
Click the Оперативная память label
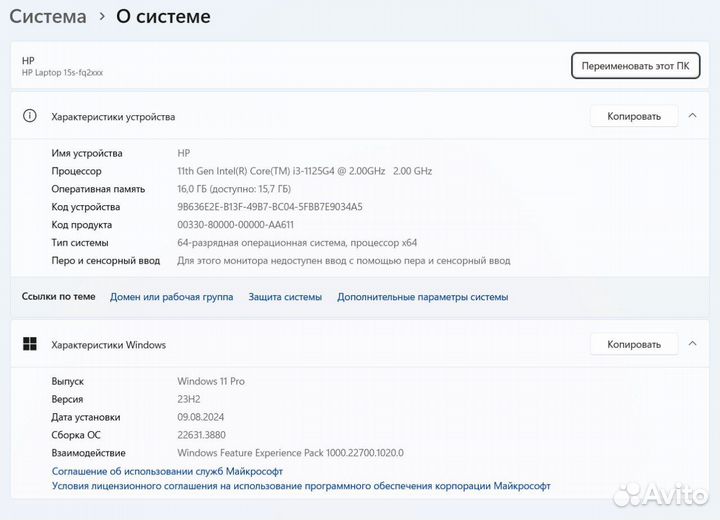click(98, 189)
